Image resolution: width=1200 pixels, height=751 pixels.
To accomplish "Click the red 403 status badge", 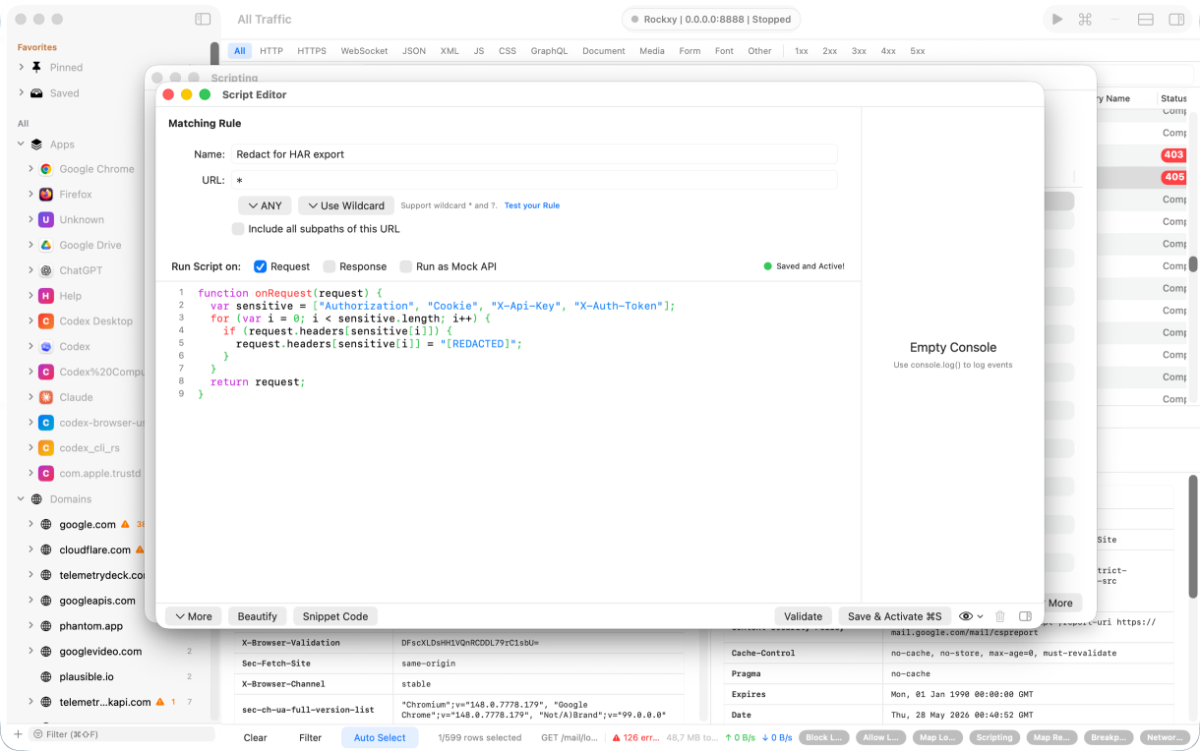I will [1173, 155].
